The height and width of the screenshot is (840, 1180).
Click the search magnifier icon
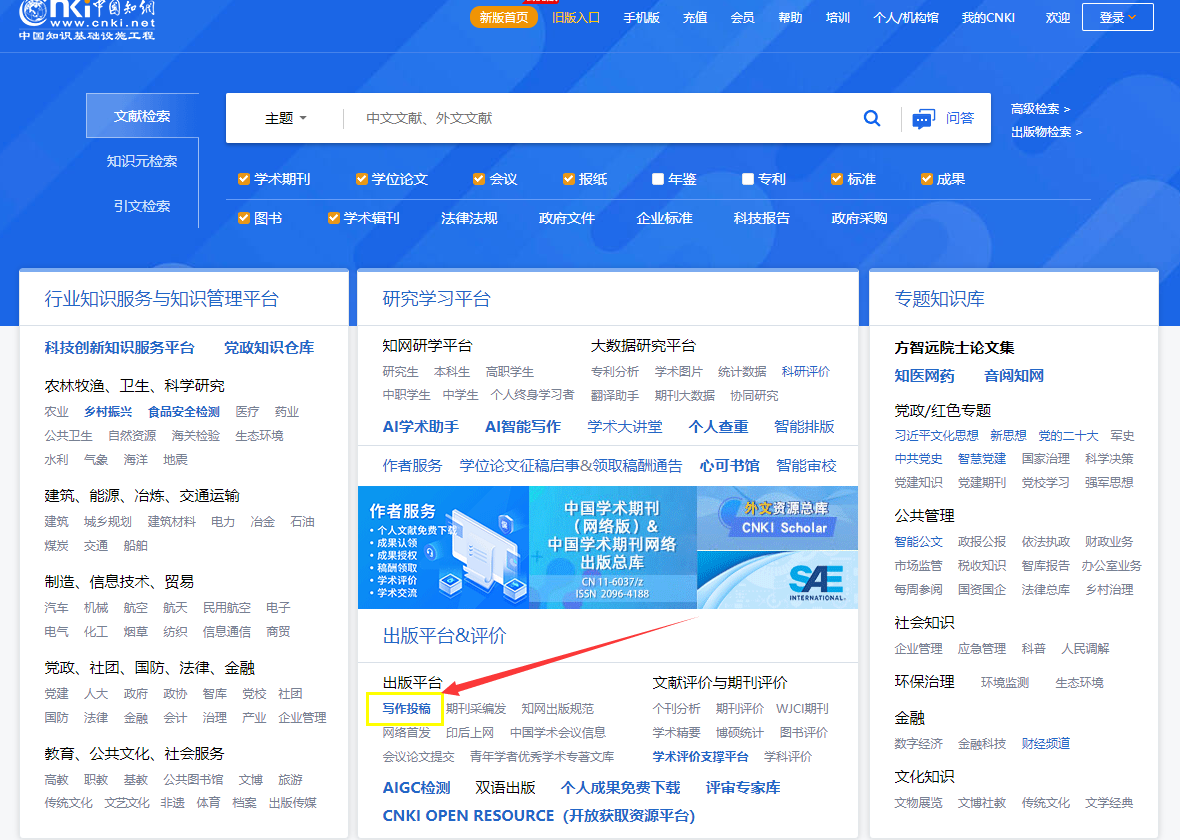click(x=871, y=118)
